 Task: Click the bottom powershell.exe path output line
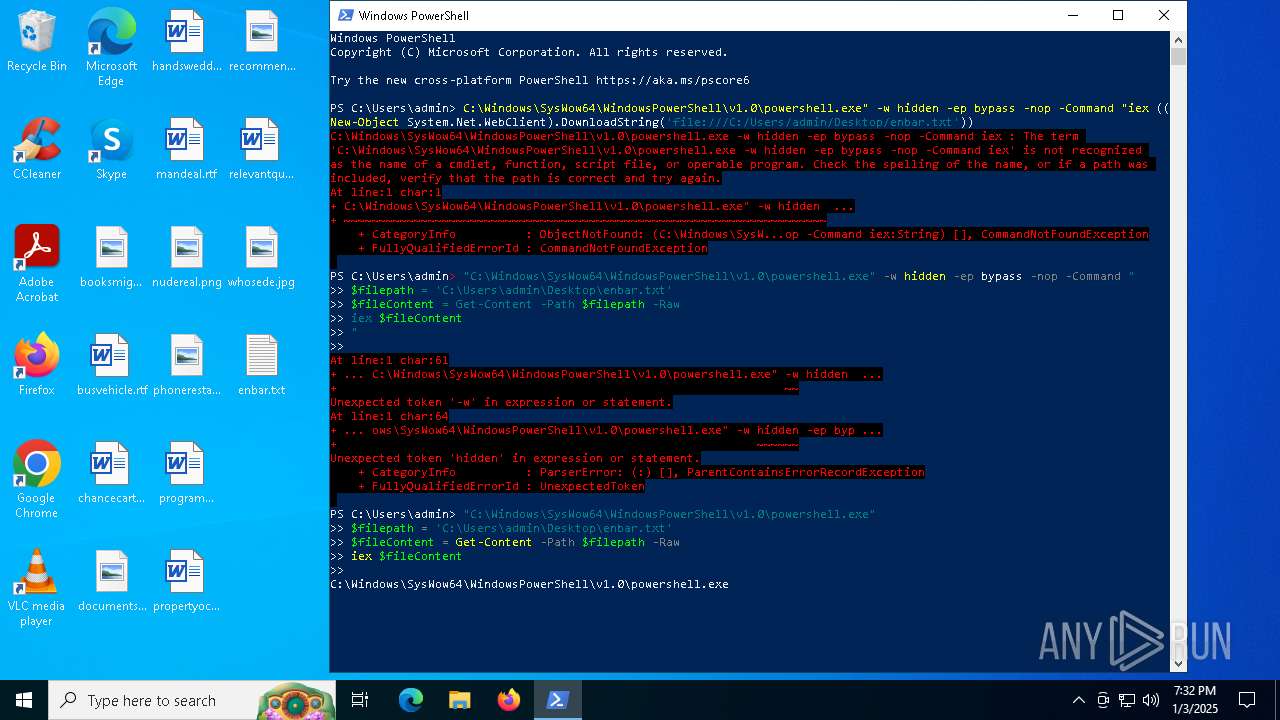529,584
